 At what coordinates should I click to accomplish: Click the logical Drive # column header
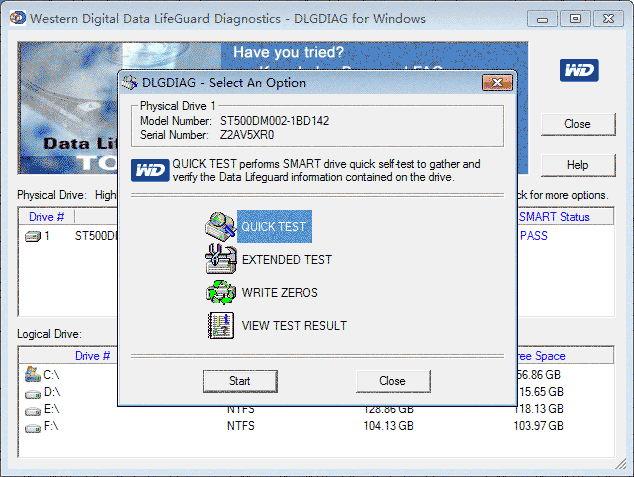click(x=92, y=356)
